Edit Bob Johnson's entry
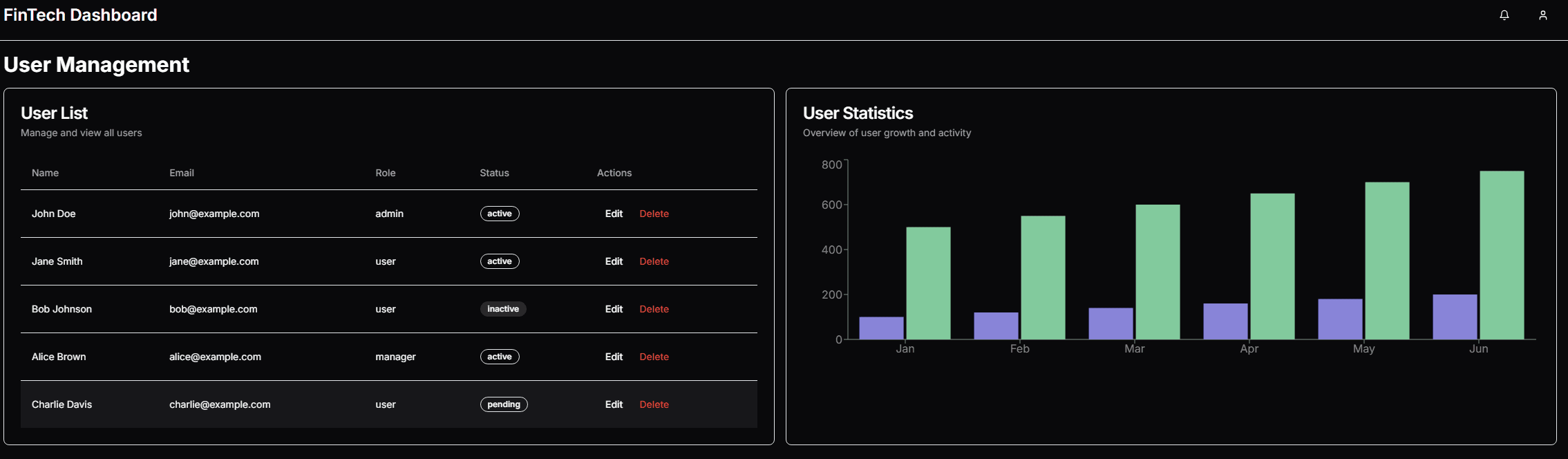Screen dimensions: 1568x459 coord(614,309)
